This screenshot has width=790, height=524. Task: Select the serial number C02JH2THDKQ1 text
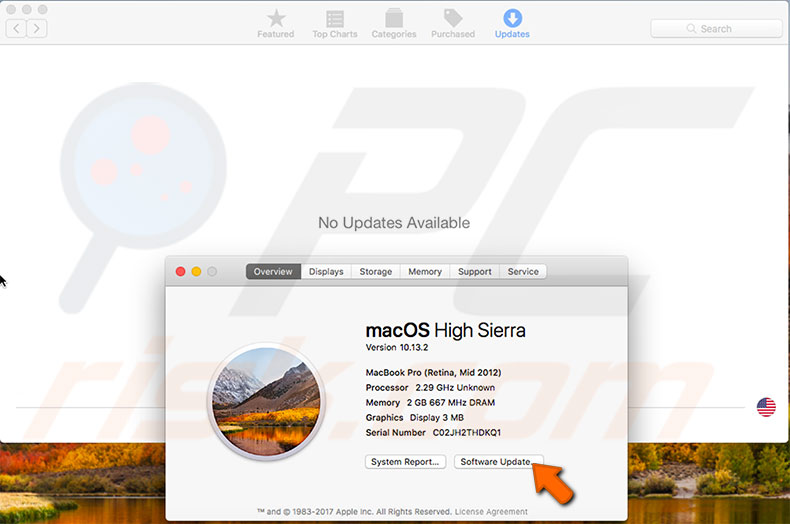[x=467, y=432]
